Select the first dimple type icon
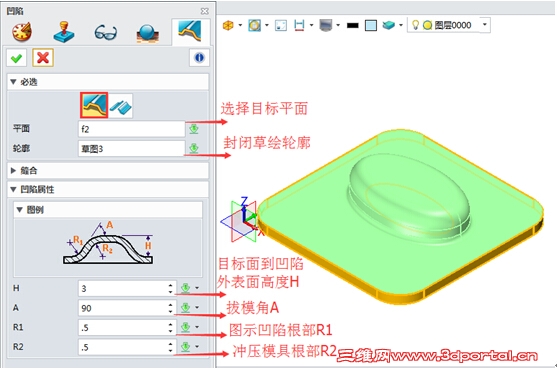Image resolution: width=557 pixels, height=369 pixels. 94,105
